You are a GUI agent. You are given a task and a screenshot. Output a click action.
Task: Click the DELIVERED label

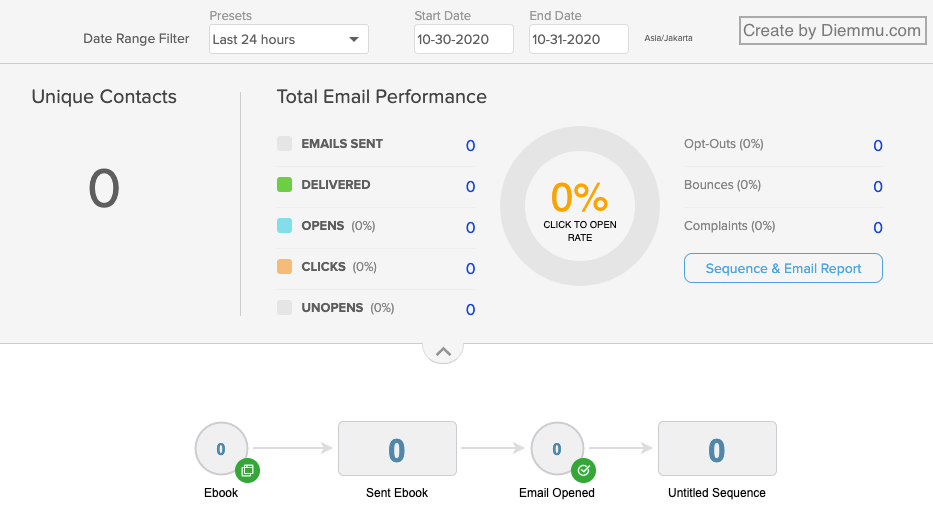tap(336, 184)
